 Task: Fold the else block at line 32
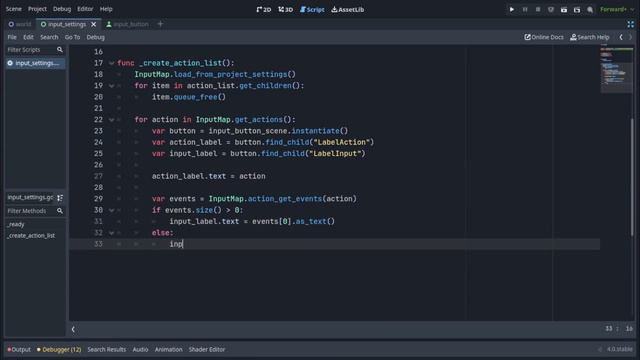click(111, 233)
